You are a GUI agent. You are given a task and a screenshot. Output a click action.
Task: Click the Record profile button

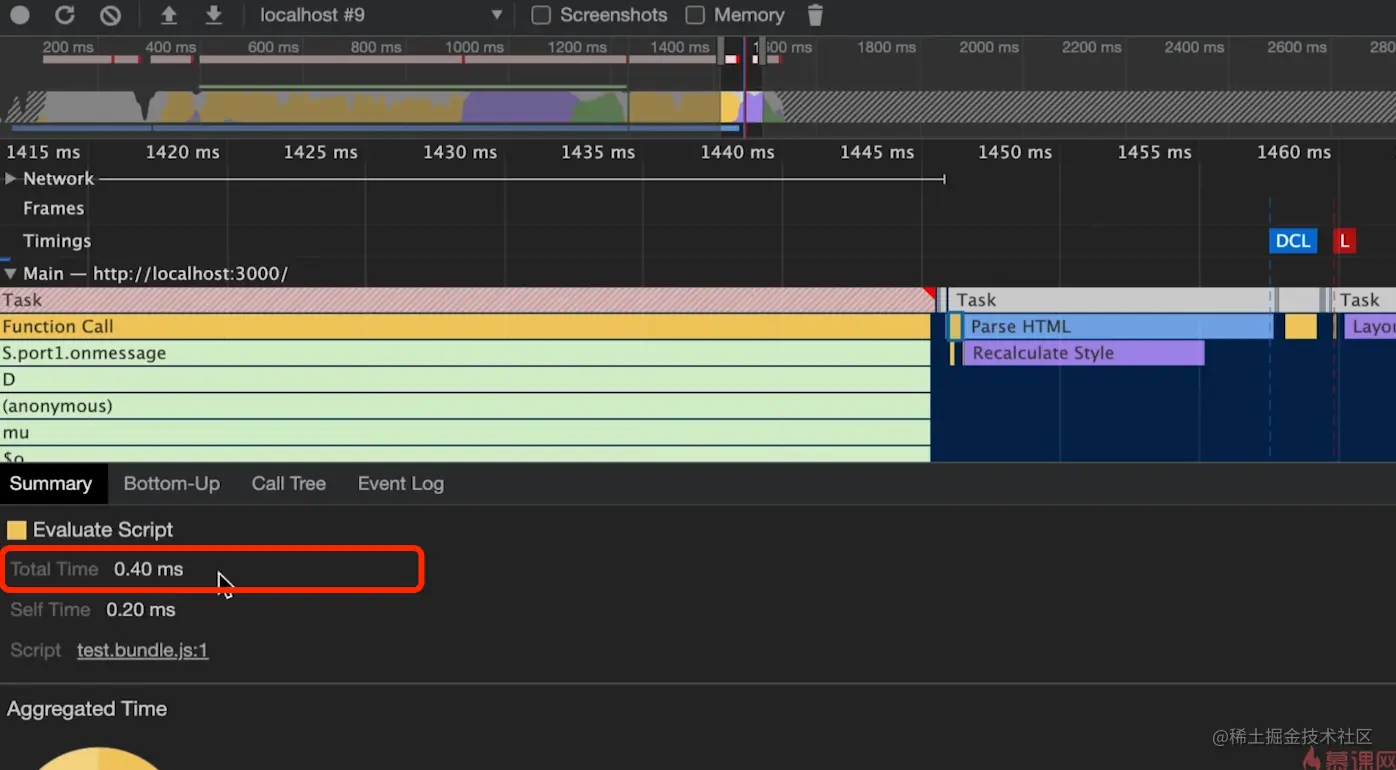click(20, 15)
